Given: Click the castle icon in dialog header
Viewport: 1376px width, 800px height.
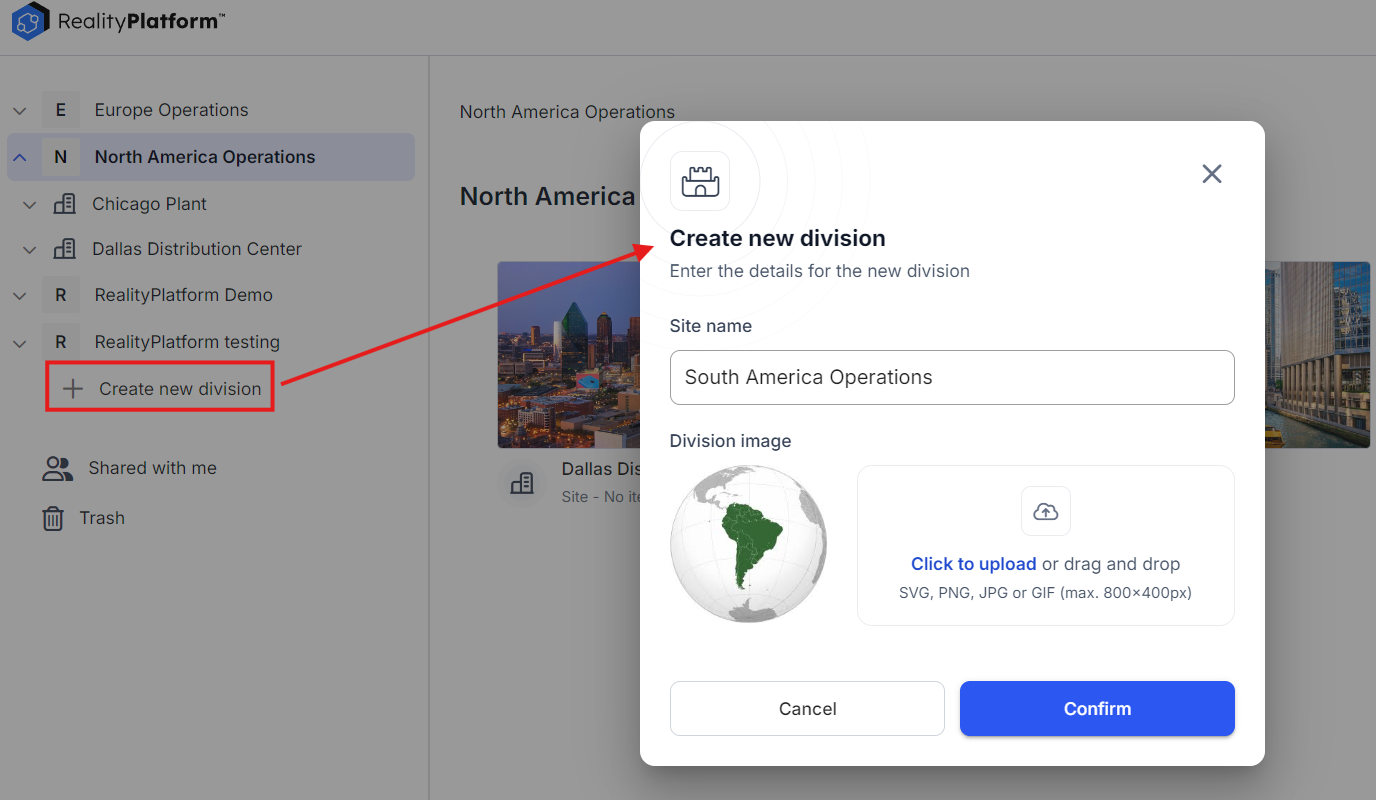Looking at the screenshot, I should [700, 181].
